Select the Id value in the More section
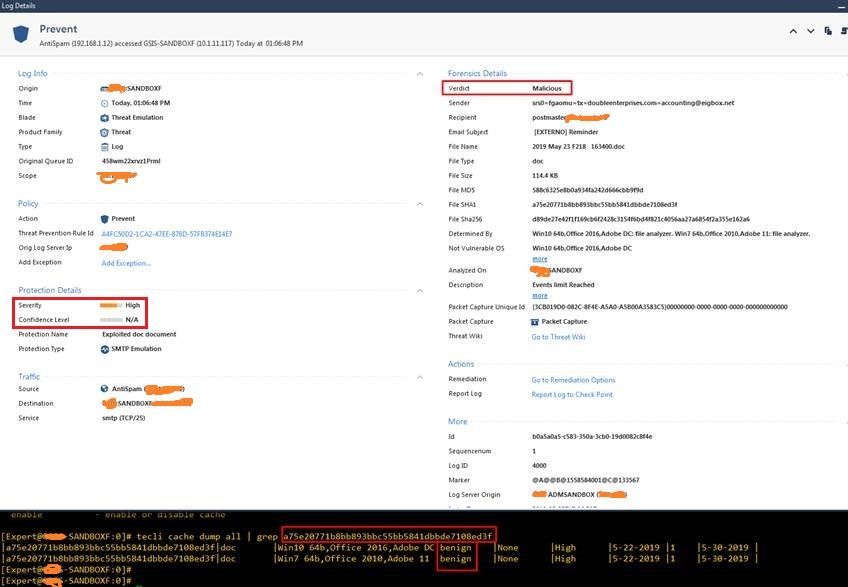This screenshot has height=587, width=848. (x=592, y=437)
